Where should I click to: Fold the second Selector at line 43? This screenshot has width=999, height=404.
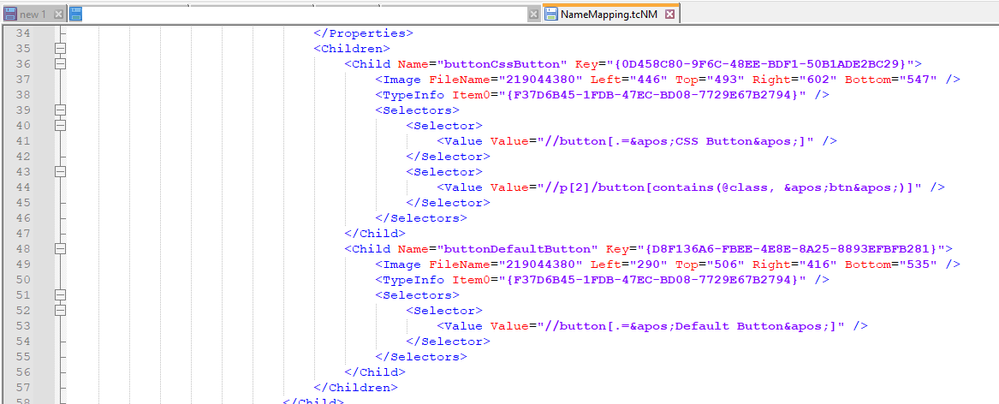(x=60, y=172)
